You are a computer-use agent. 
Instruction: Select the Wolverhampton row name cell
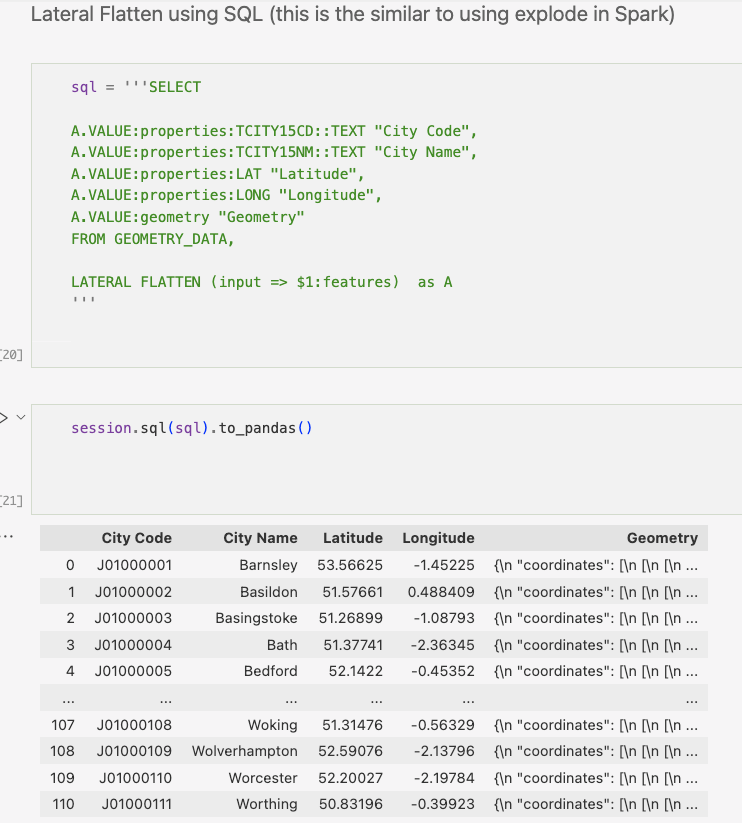click(245, 751)
